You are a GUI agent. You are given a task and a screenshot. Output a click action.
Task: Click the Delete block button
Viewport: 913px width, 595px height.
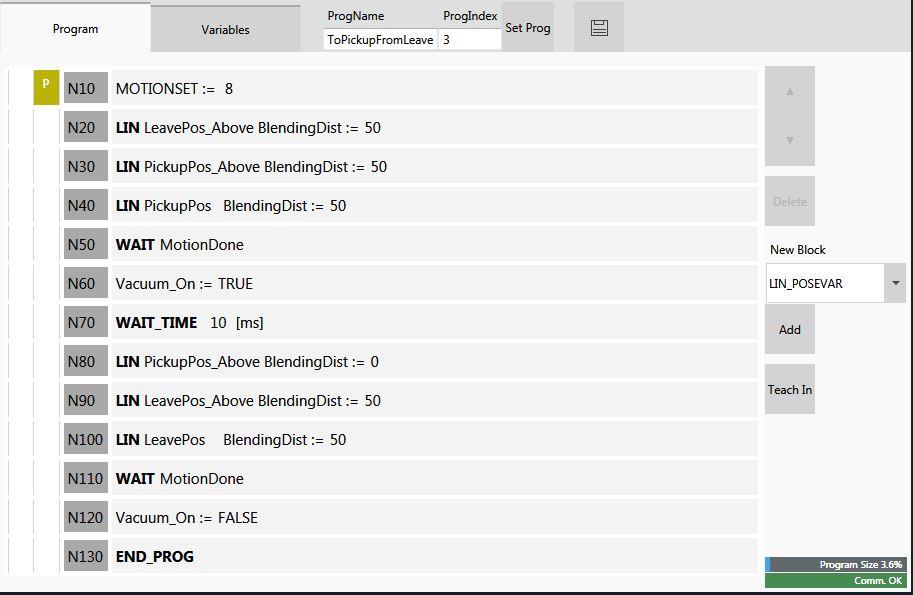[x=790, y=202]
